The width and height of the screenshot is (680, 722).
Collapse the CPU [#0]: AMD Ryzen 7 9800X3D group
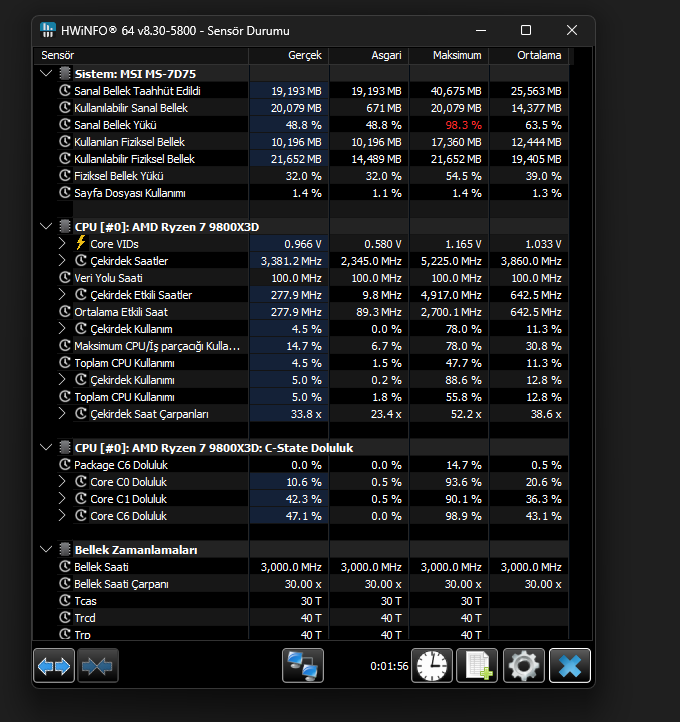(46, 227)
